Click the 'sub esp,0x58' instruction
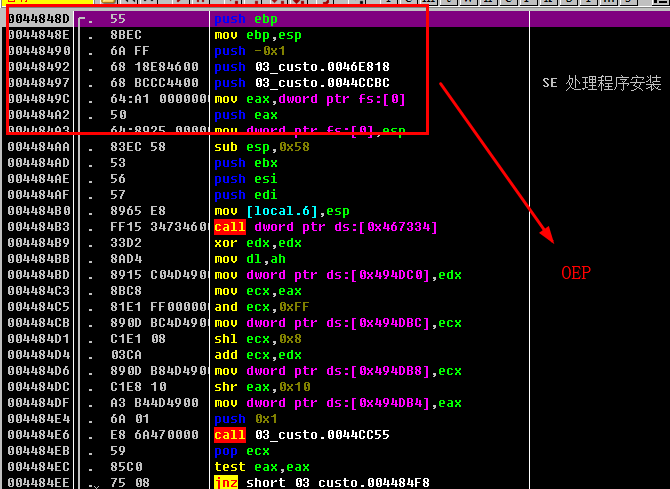 pos(262,147)
